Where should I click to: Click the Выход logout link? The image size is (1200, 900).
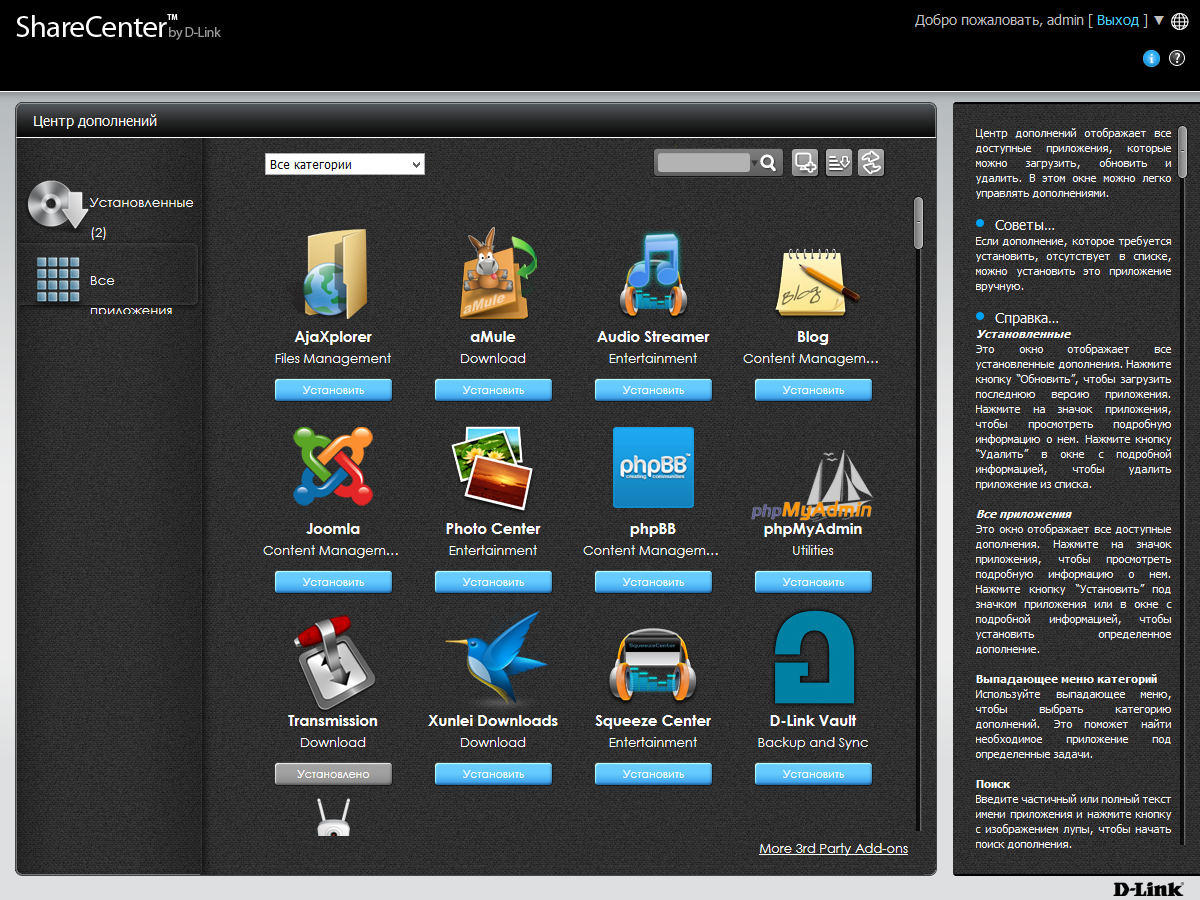click(1118, 20)
